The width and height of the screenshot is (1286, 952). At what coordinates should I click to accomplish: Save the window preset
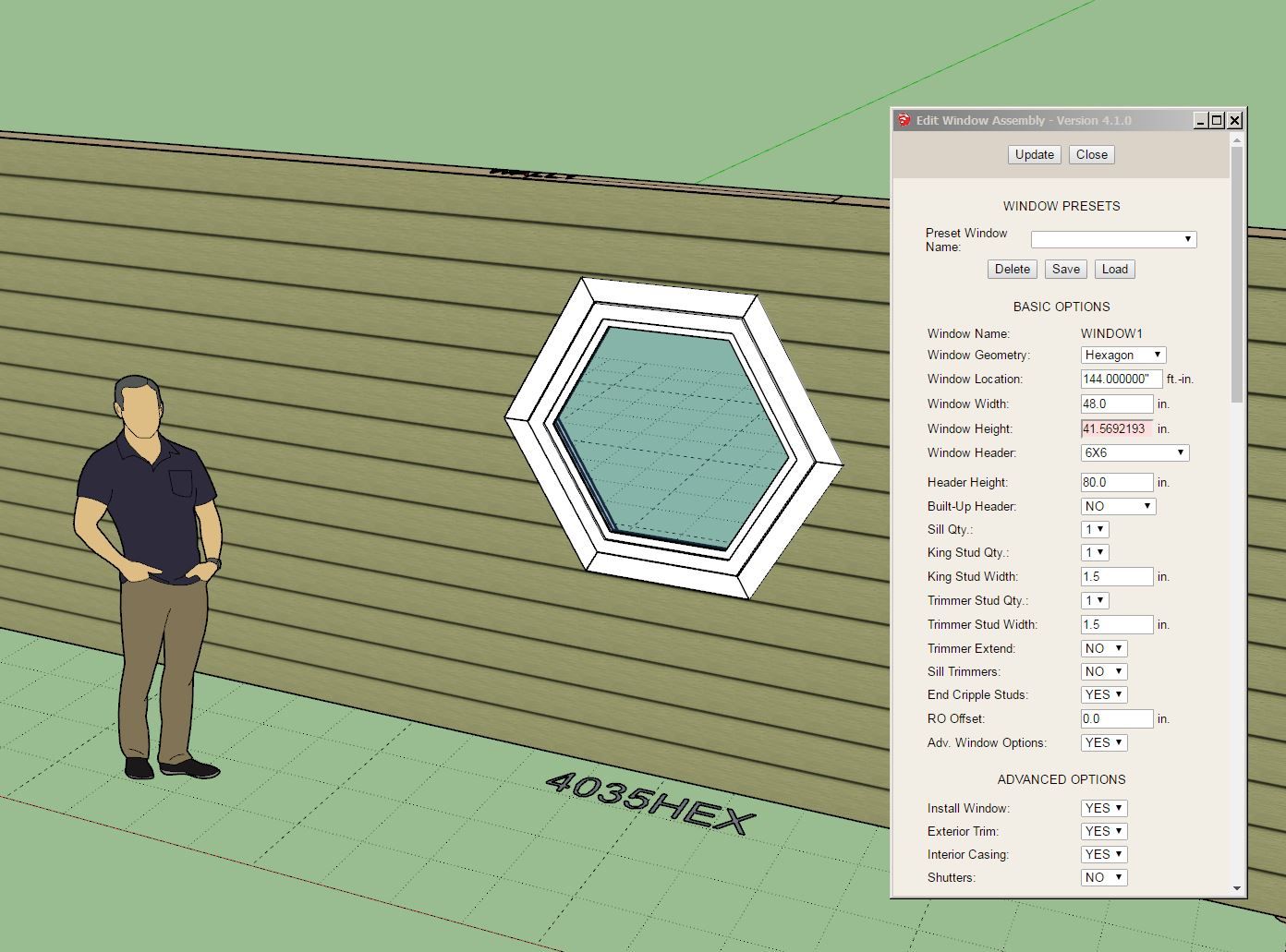coord(1065,269)
